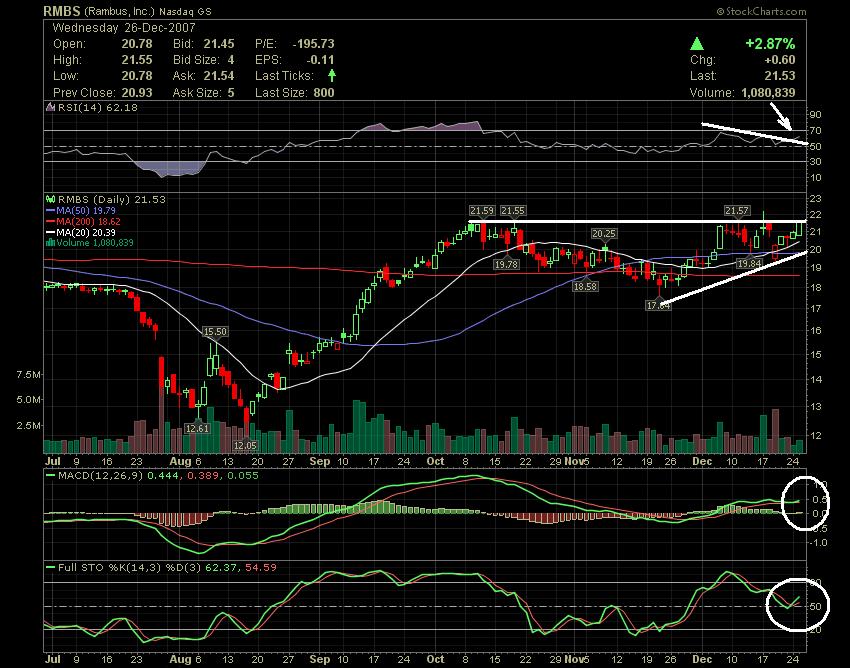Click the 15.50 August price label
This screenshot has height=668, width=850.
215,331
